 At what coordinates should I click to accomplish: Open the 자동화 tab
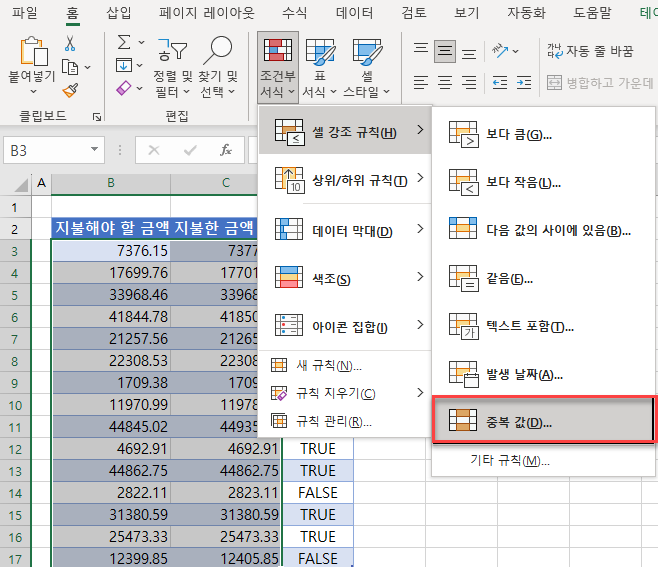[x=526, y=13]
